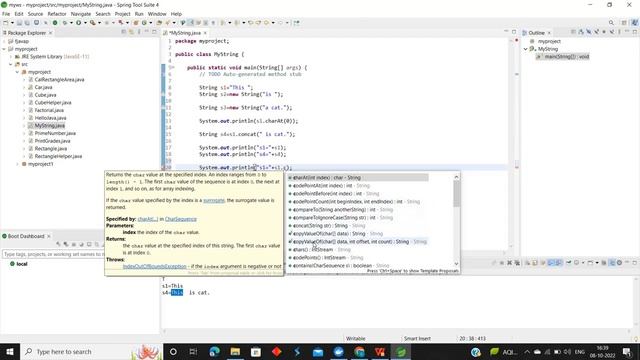
Task: Click the Microsoft Edge taskbar icon
Action: pos(214,351)
